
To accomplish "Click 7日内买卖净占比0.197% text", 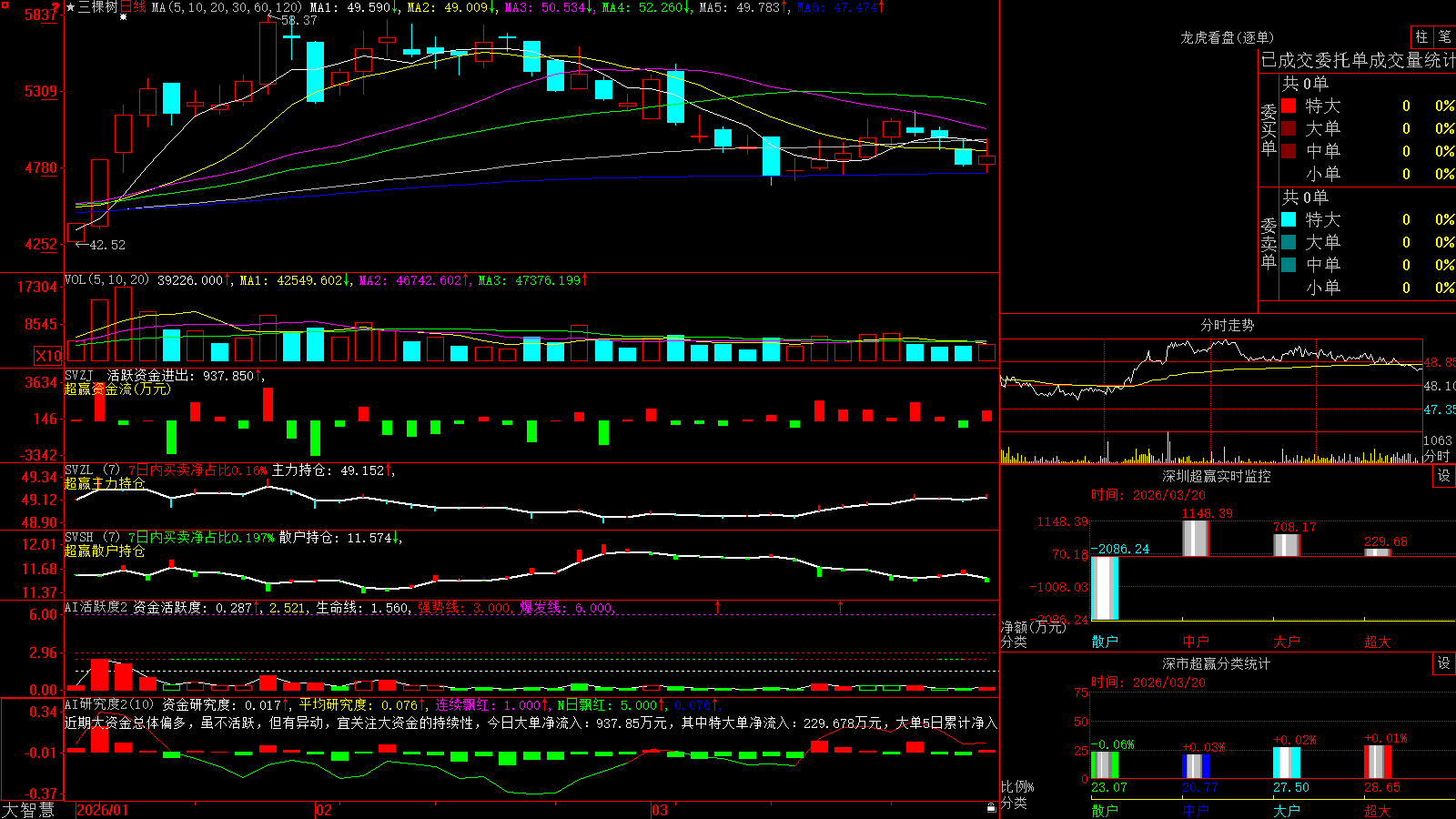I will (201, 538).
